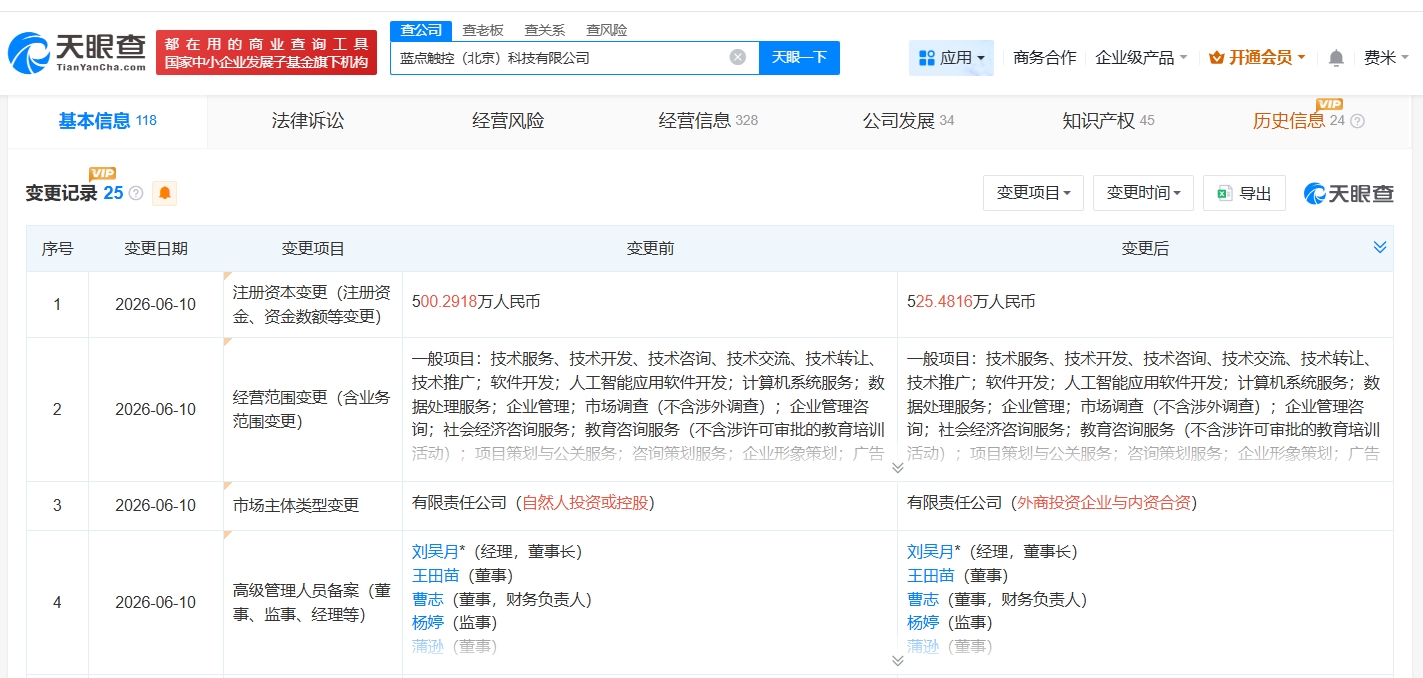1423x678 pixels.
Task: Open 刘昊月 in the 变更前 column
Action: [x=435, y=552]
